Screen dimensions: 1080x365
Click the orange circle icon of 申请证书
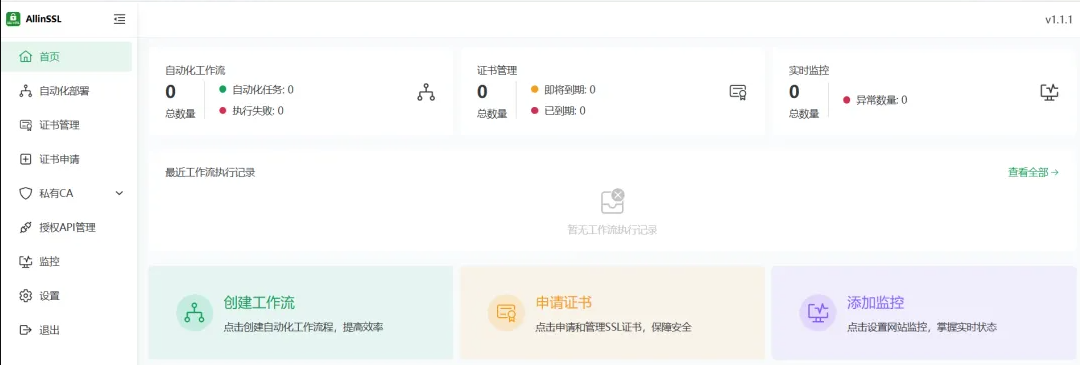(x=506, y=313)
